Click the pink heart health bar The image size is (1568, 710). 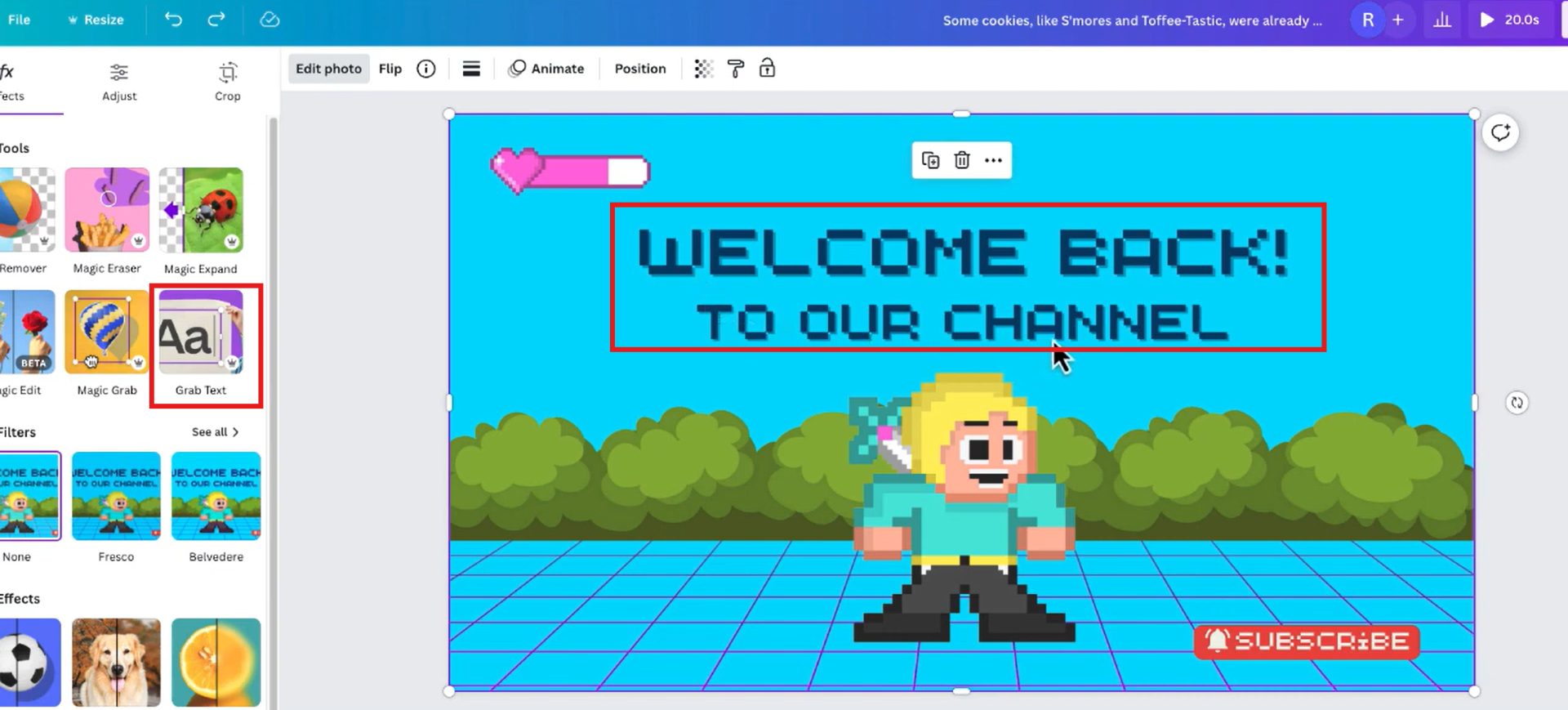point(569,171)
